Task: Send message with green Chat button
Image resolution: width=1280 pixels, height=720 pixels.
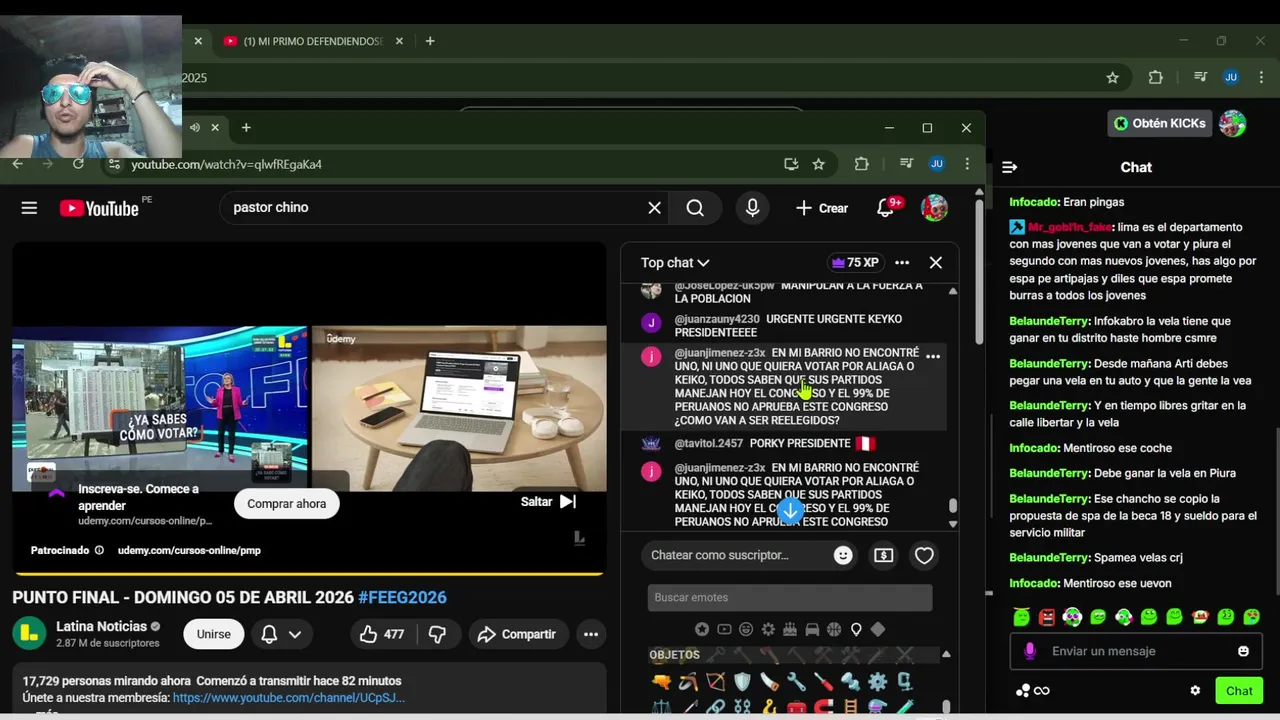Action: (1239, 691)
